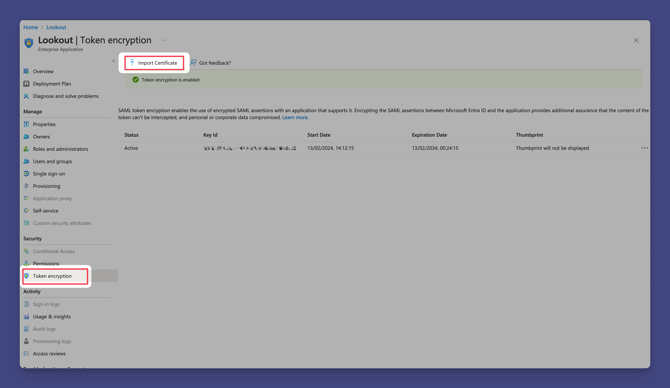
Task: Click the Conditional Access icon
Action: point(26,251)
